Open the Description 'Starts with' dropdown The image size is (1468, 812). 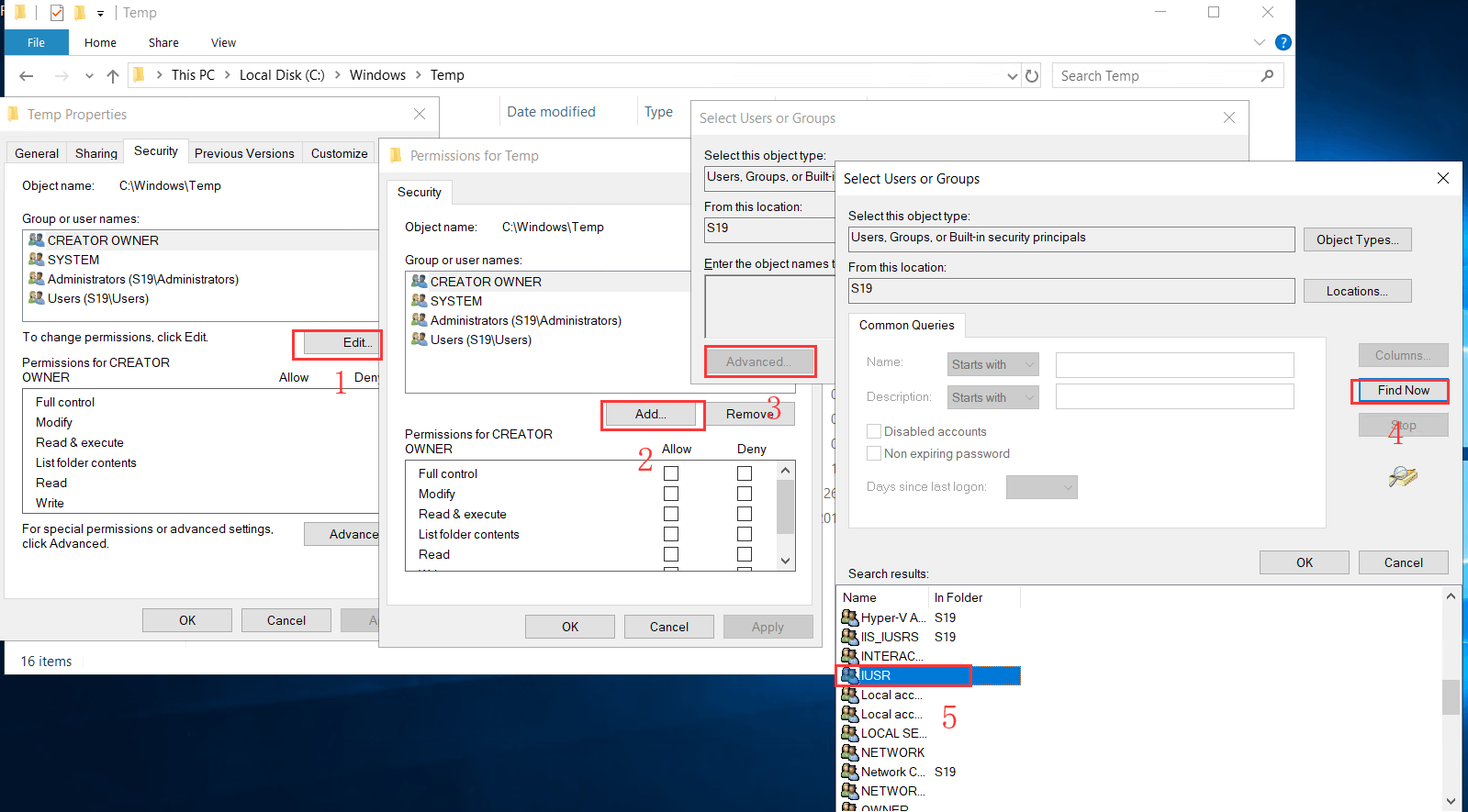pyautogui.click(x=992, y=397)
